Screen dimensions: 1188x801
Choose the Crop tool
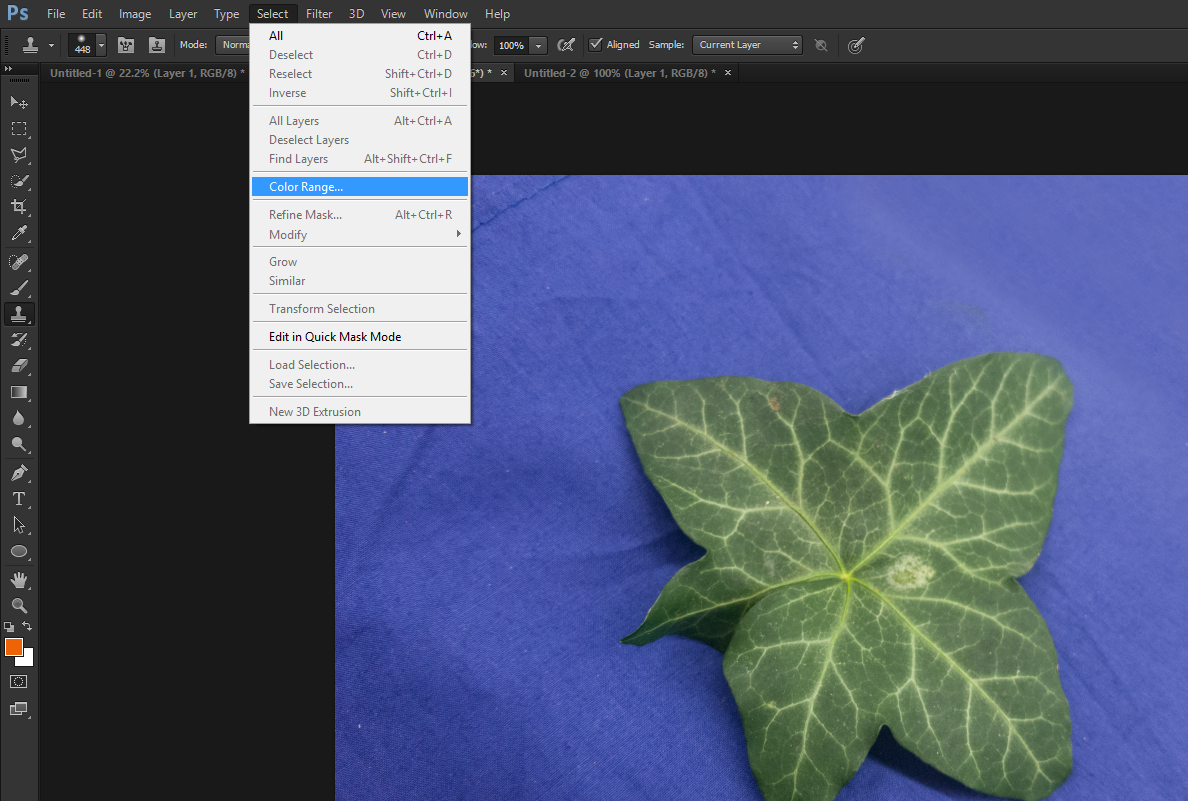19,207
